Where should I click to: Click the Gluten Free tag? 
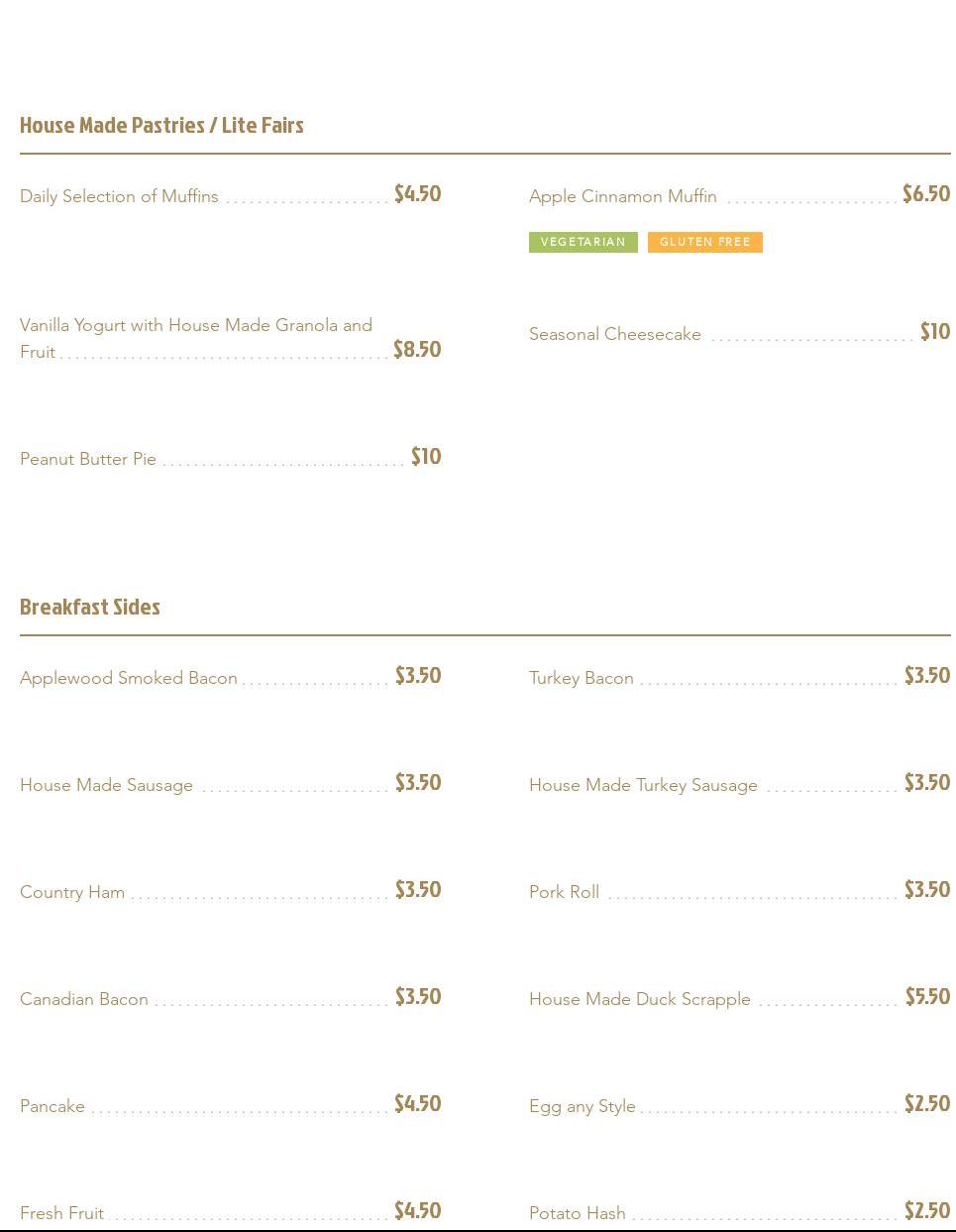coord(704,242)
